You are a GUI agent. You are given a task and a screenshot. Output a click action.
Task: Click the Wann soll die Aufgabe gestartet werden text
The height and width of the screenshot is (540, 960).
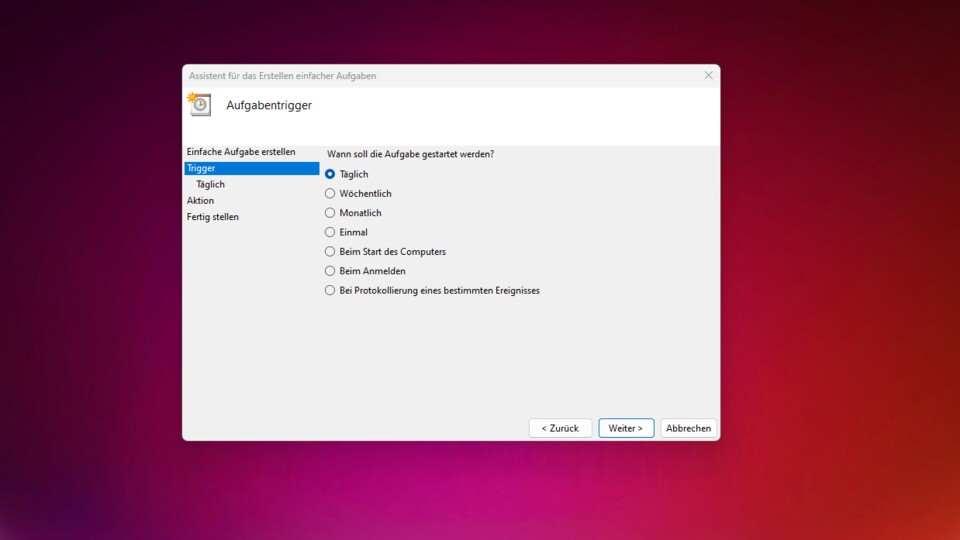click(x=410, y=154)
